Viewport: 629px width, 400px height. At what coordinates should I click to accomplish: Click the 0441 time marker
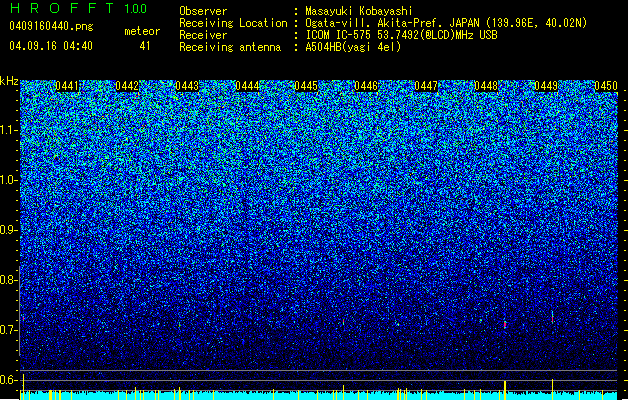tap(67, 86)
